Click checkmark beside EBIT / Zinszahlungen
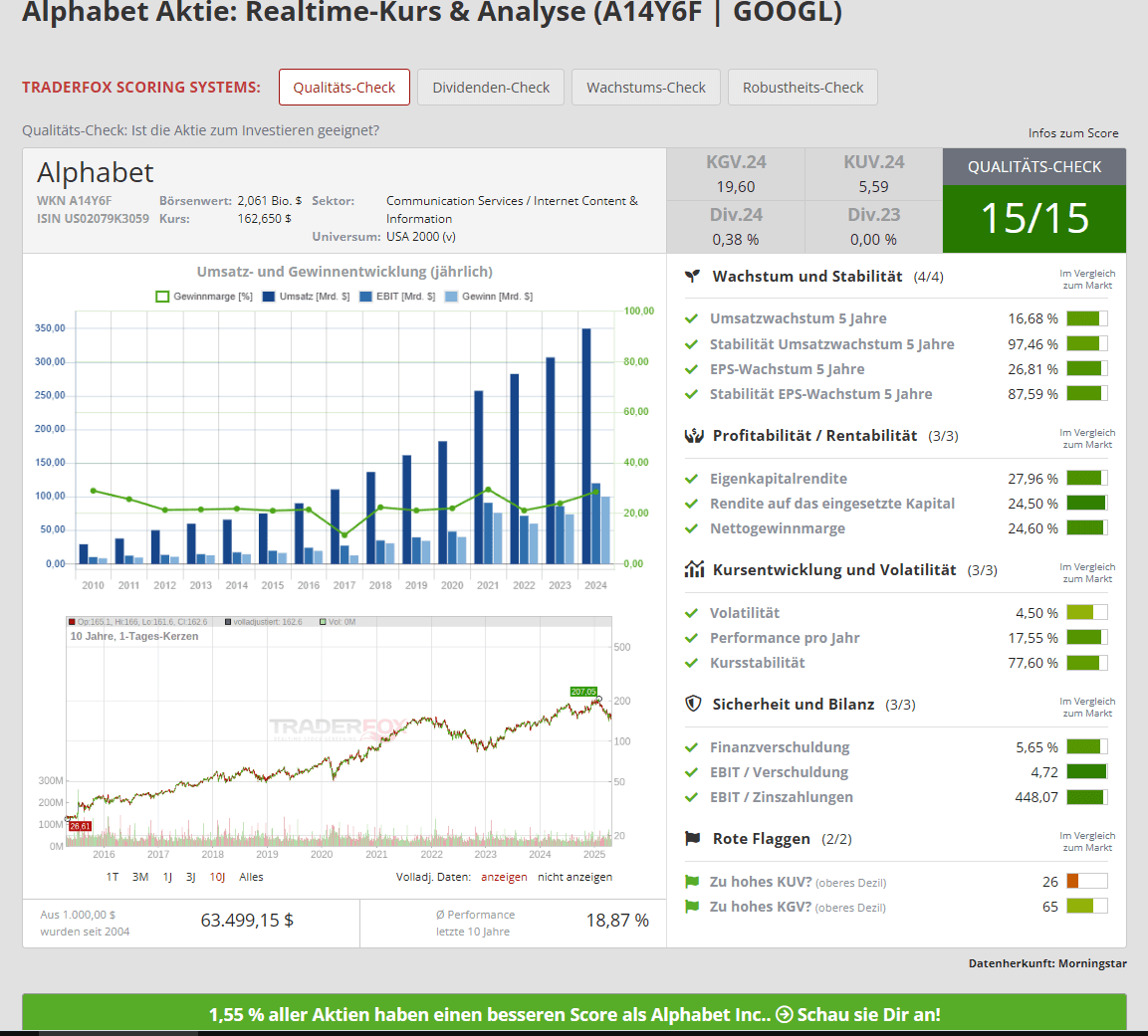Screen dimensions: 1148x1036 click(x=691, y=797)
